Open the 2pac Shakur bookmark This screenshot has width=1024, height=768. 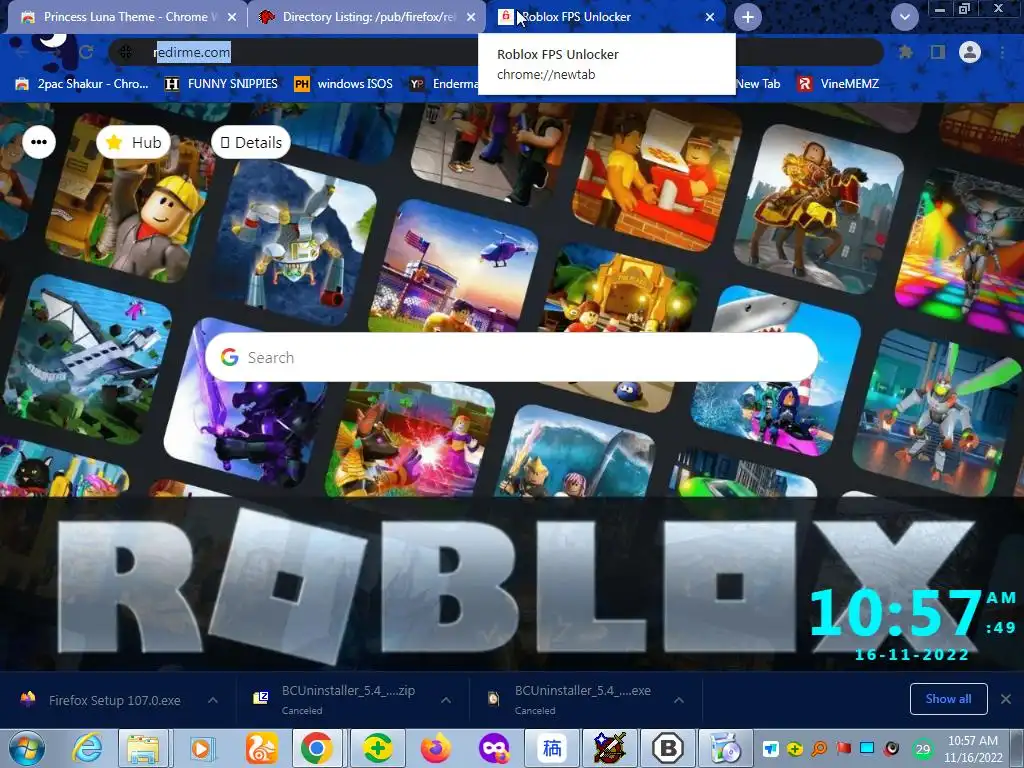pyautogui.click(x=82, y=84)
